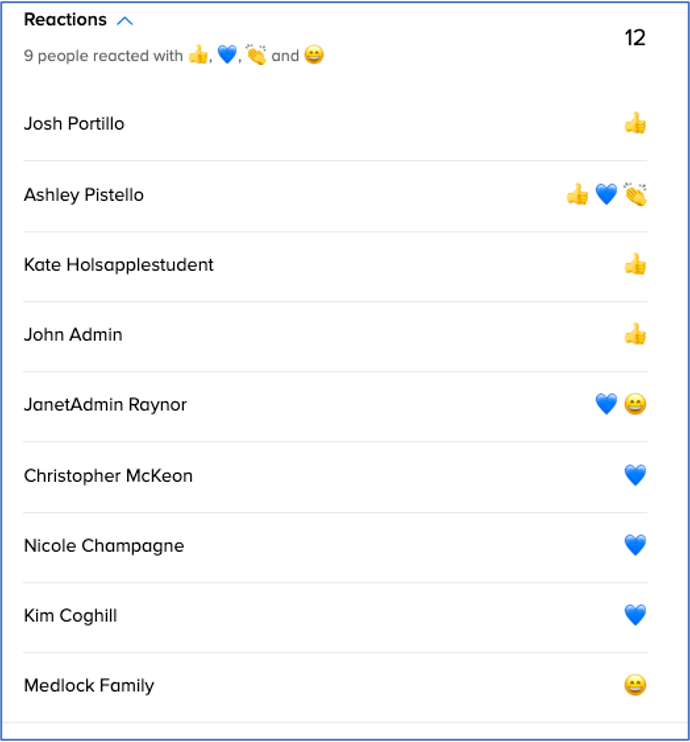Click Ashley Pistello's thumbs up emoji
The image size is (690, 742).
point(577,195)
